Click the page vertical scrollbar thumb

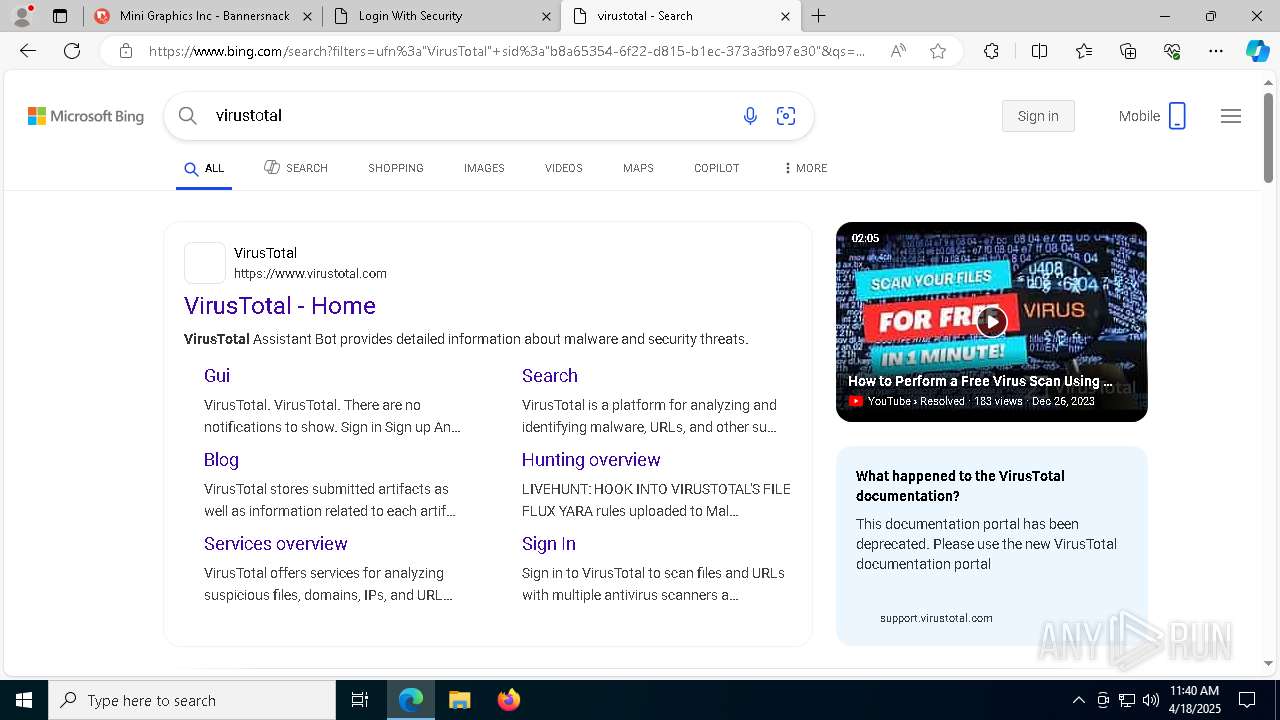point(1268,137)
